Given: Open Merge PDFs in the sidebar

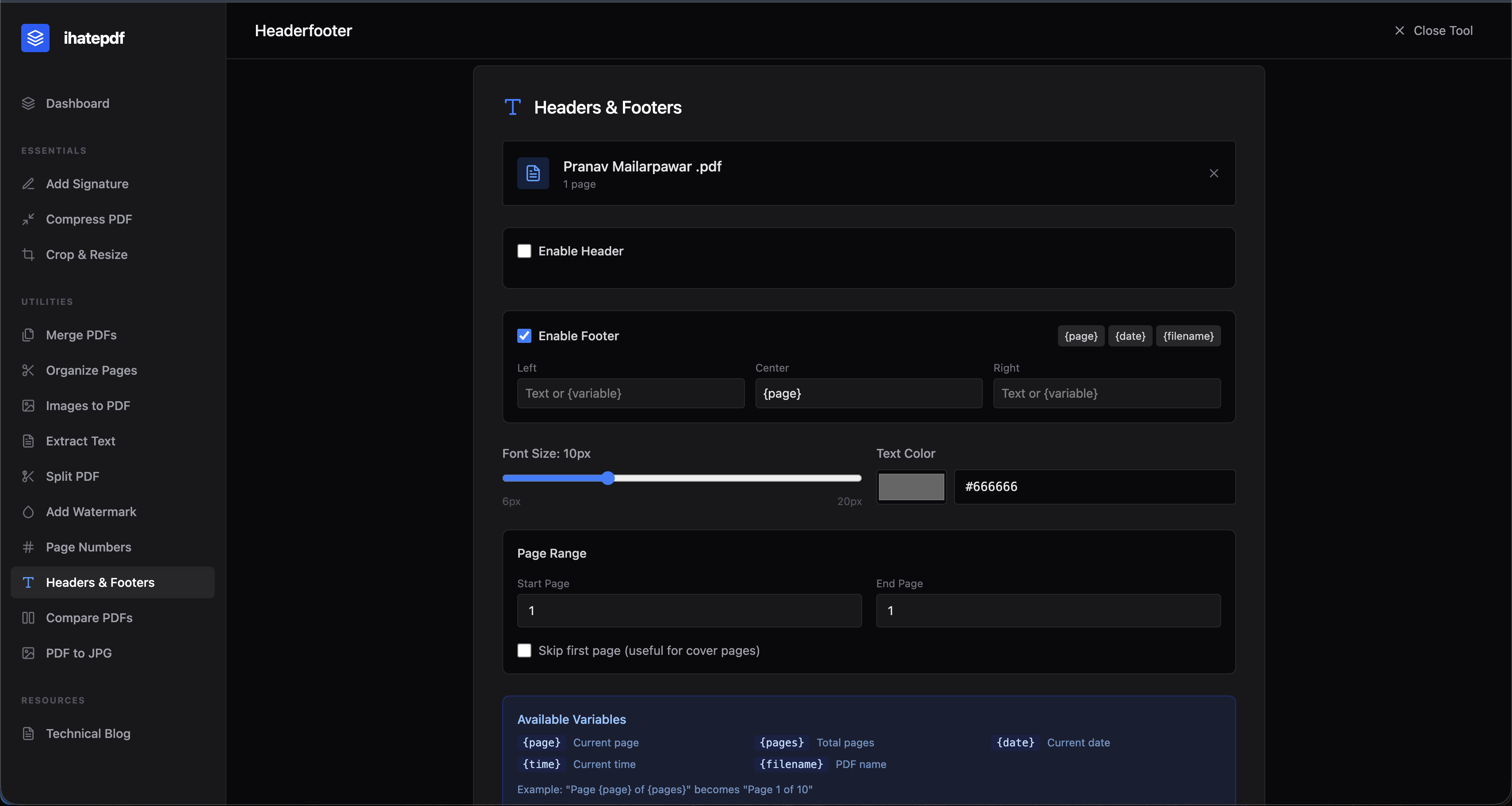Looking at the screenshot, I should [x=81, y=335].
